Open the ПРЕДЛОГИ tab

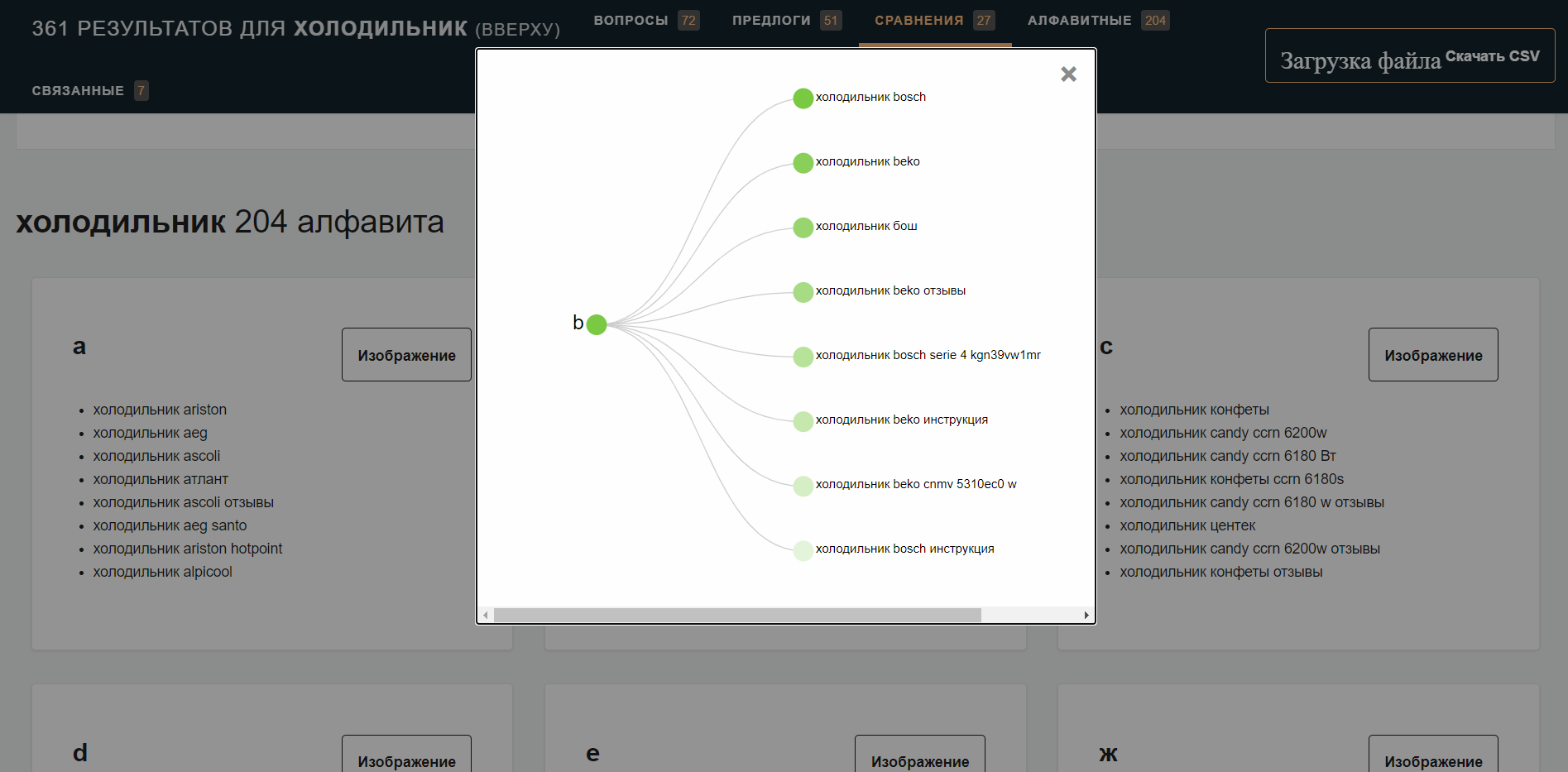coord(786,21)
